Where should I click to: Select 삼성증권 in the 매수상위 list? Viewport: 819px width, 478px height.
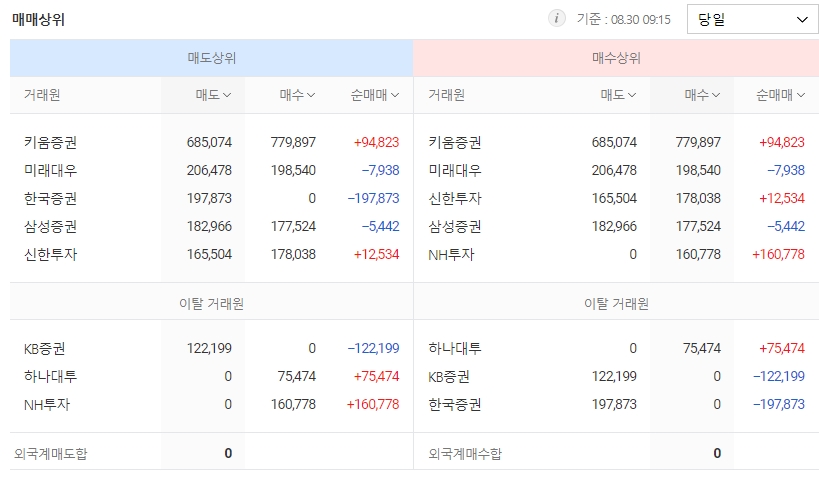(x=455, y=227)
